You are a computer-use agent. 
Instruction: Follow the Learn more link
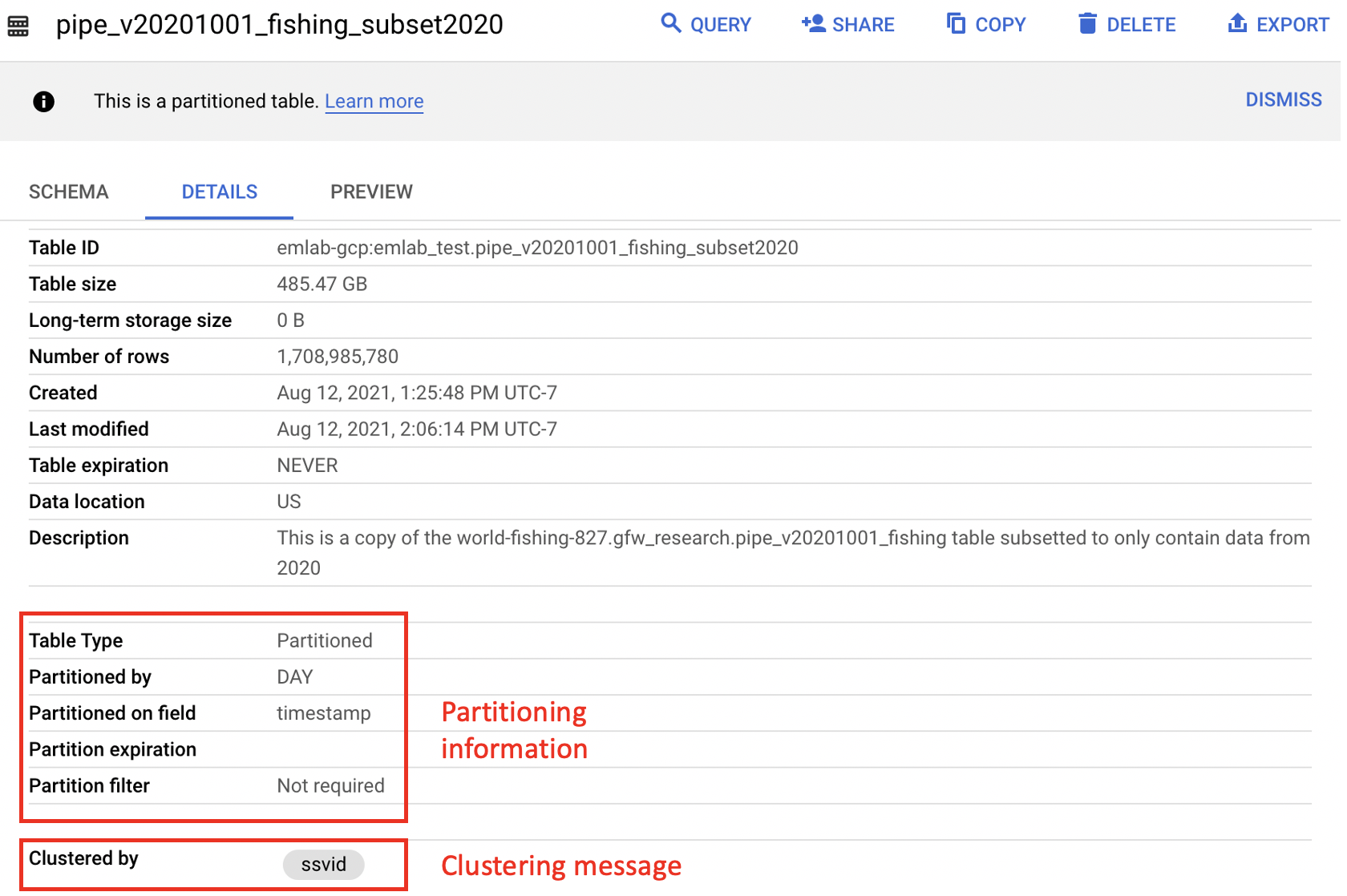click(x=374, y=102)
